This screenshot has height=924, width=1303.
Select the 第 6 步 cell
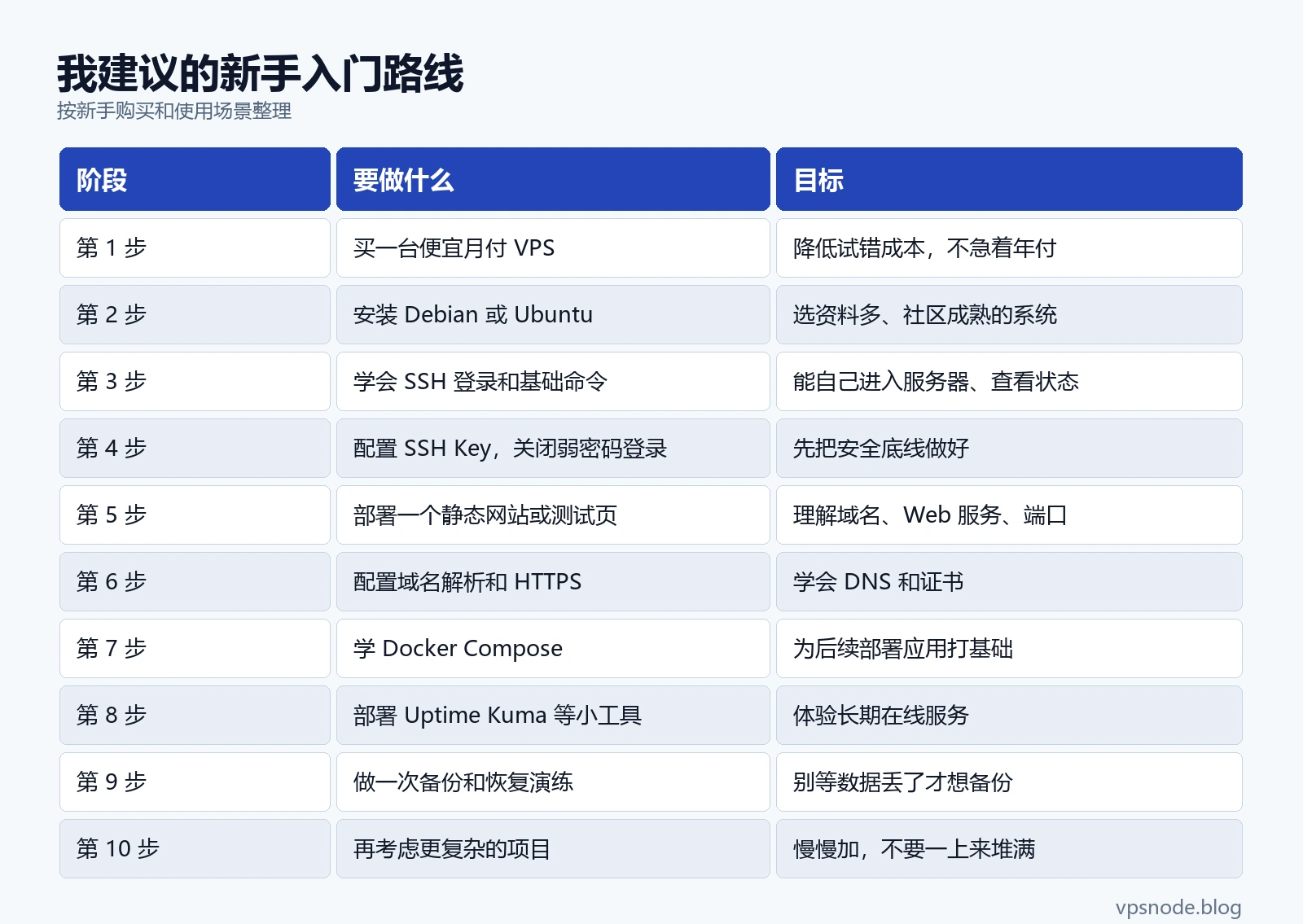[195, 581]
